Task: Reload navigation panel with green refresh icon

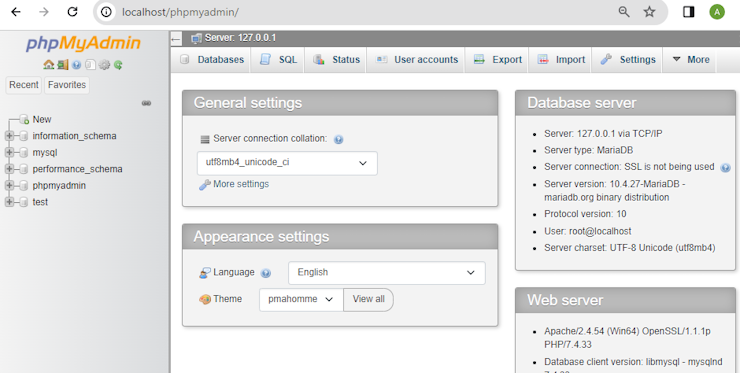Action: click(118, 65)
